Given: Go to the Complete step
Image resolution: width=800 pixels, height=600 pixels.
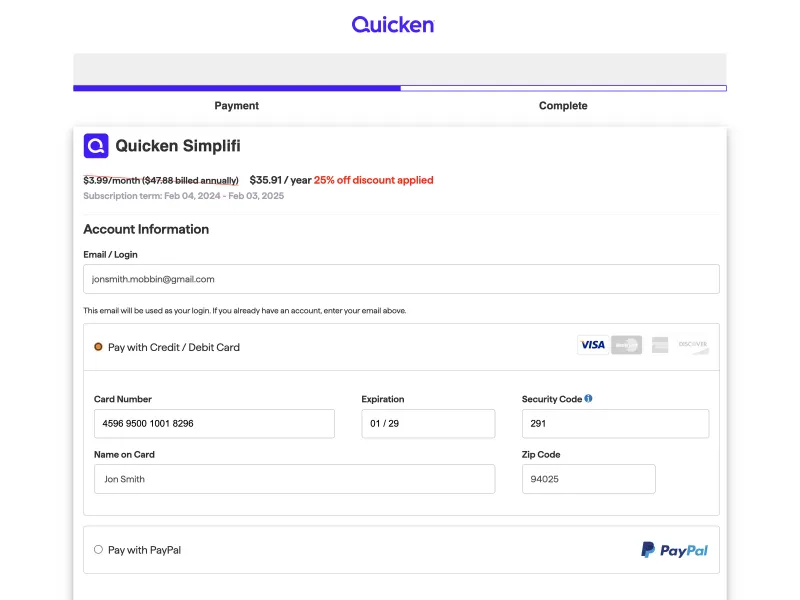Looking at the screenshot, I should pyautogui.click(x=563, y=106).
